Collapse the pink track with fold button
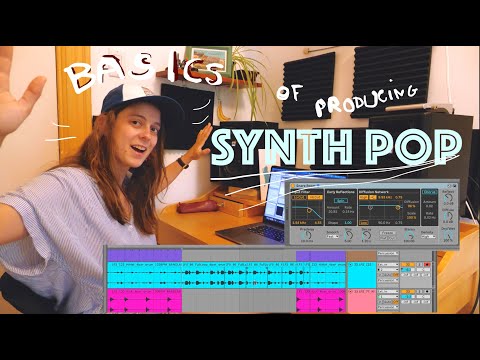This screenshot has width=480, height=360. coord(351,291)
